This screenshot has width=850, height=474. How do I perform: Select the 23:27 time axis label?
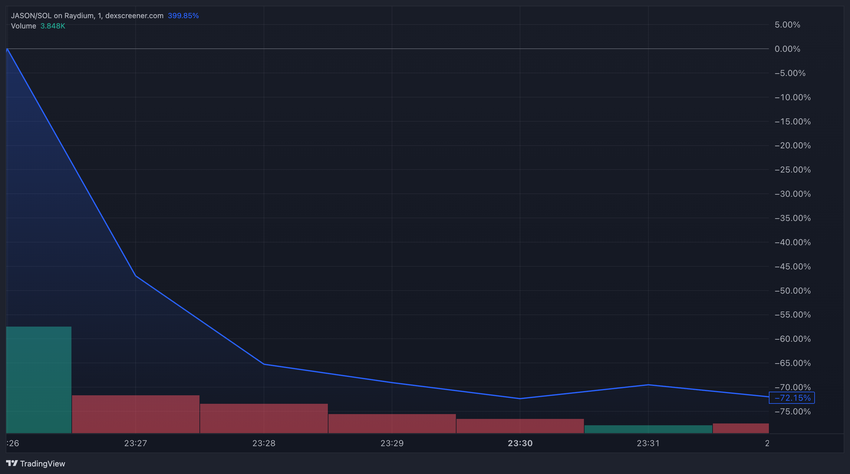pos(136,443)
